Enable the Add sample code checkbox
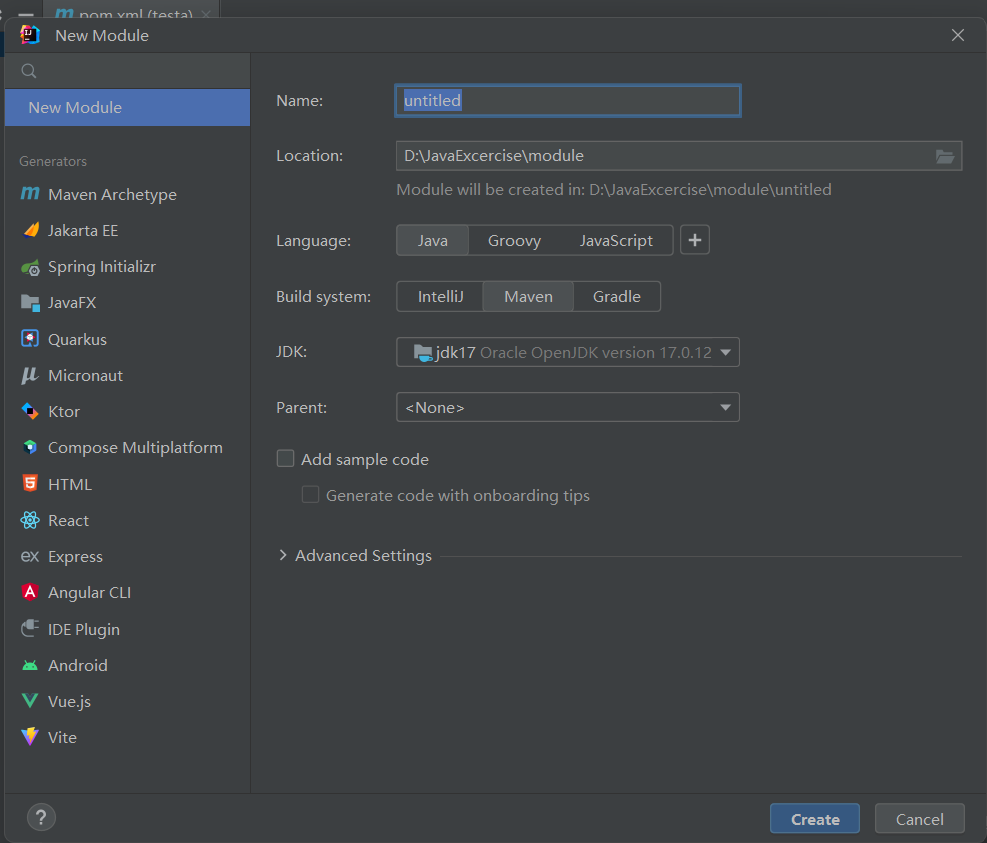This screenshot has height=843, width=987. (285, 458)
